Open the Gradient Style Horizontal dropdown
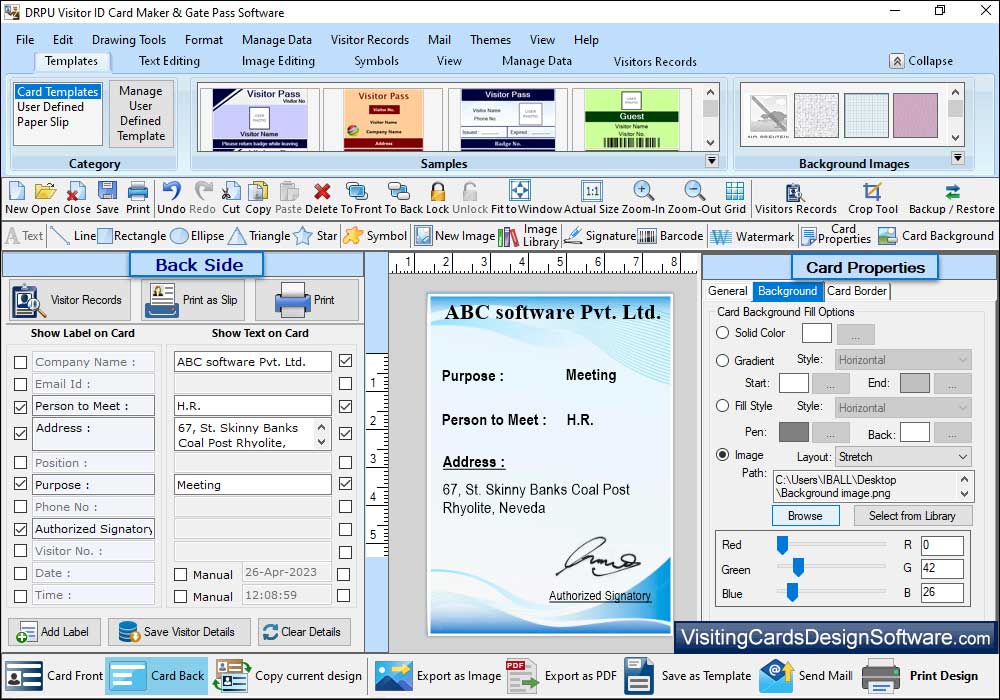This screenshot has height=700, width=1000. pos(903,360)
